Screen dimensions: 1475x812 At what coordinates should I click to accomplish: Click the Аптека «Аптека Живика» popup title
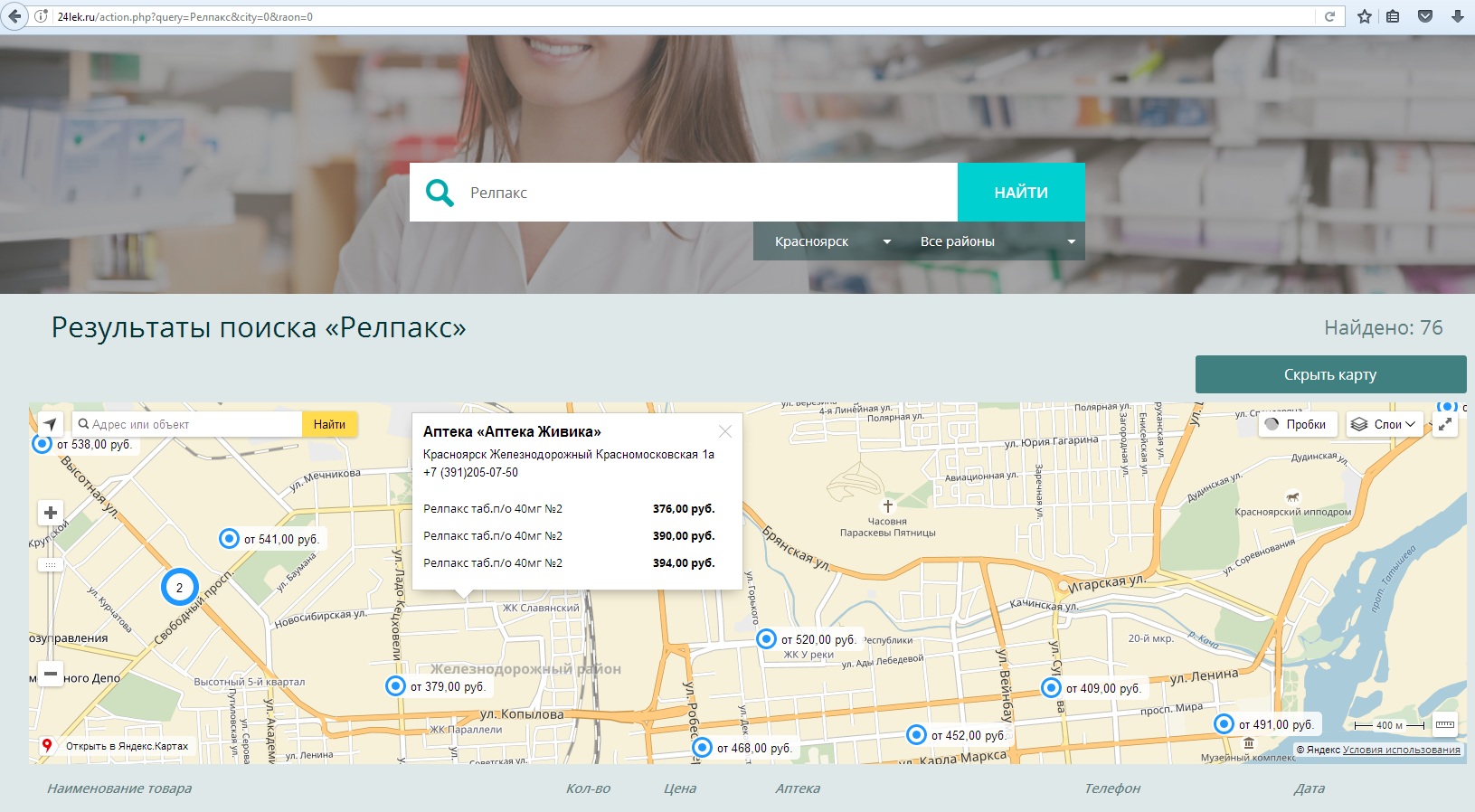coord(512,431)
